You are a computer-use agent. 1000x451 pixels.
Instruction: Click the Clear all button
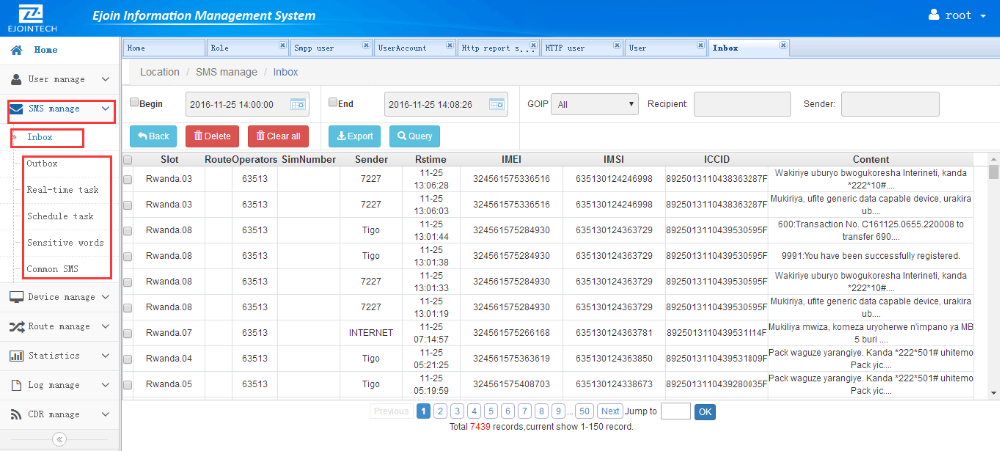click(279, 137)
